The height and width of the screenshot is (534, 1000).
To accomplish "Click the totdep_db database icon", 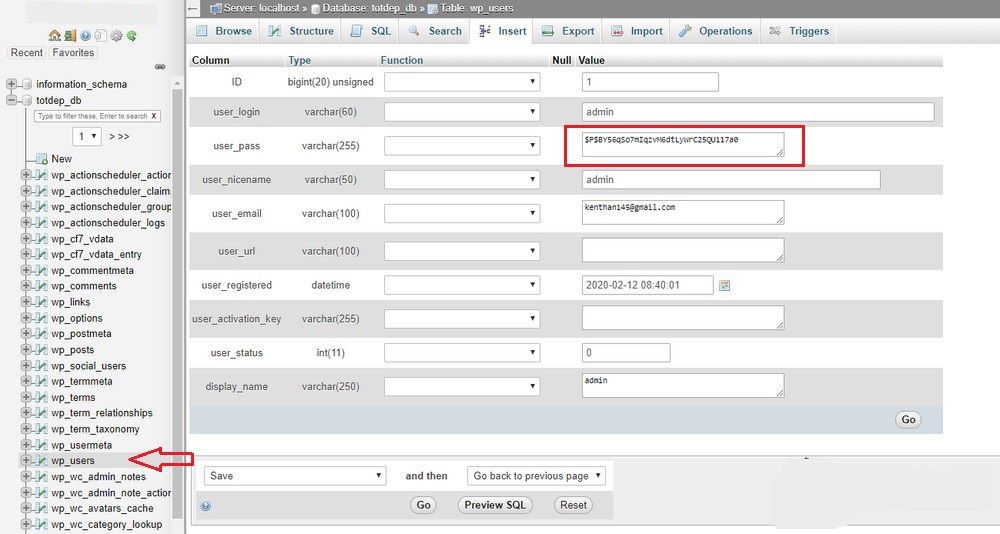I will pyautogui.click(x=27, y=100).
